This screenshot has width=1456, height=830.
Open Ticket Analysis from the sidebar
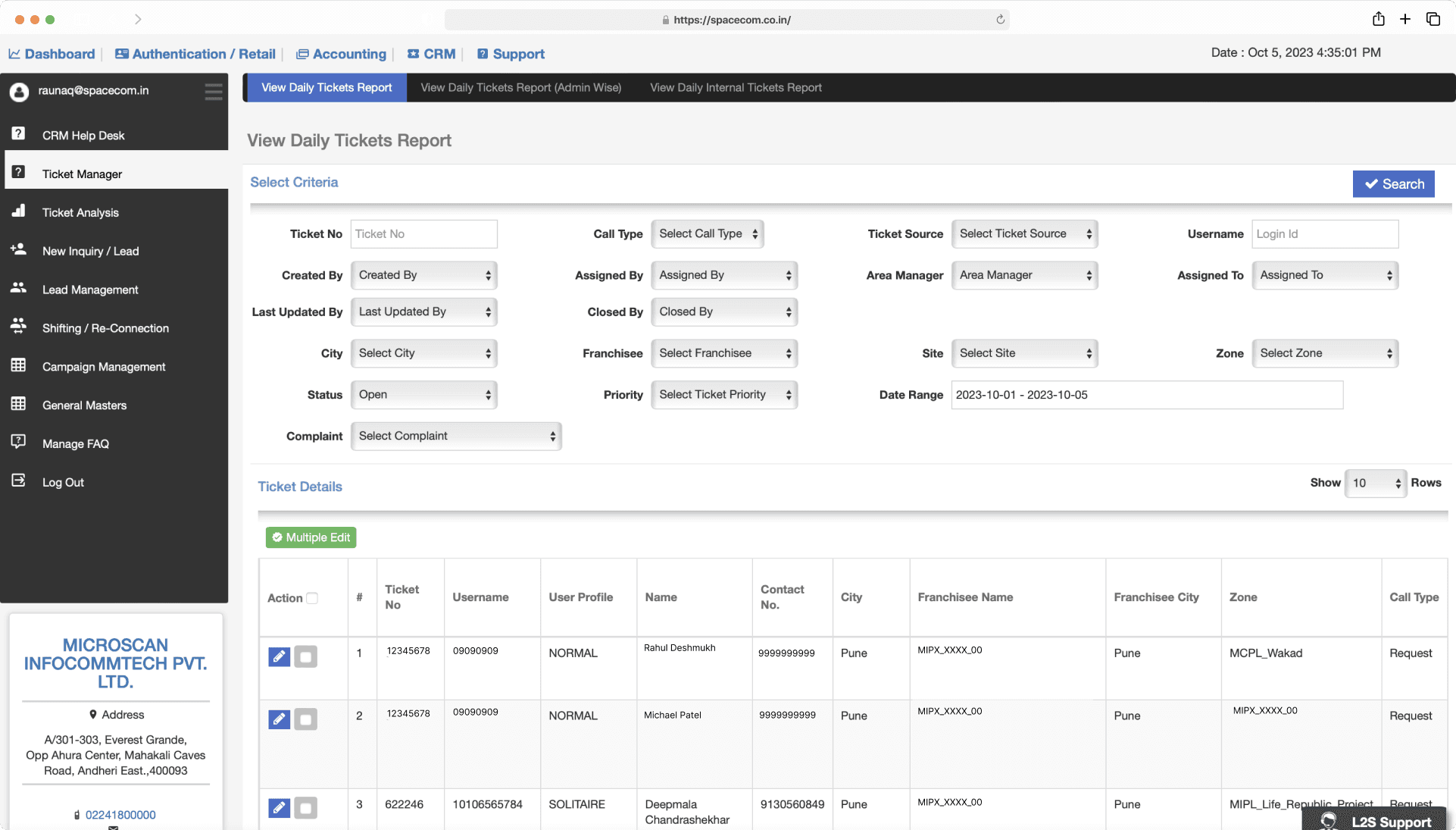(x=80, y=212)
